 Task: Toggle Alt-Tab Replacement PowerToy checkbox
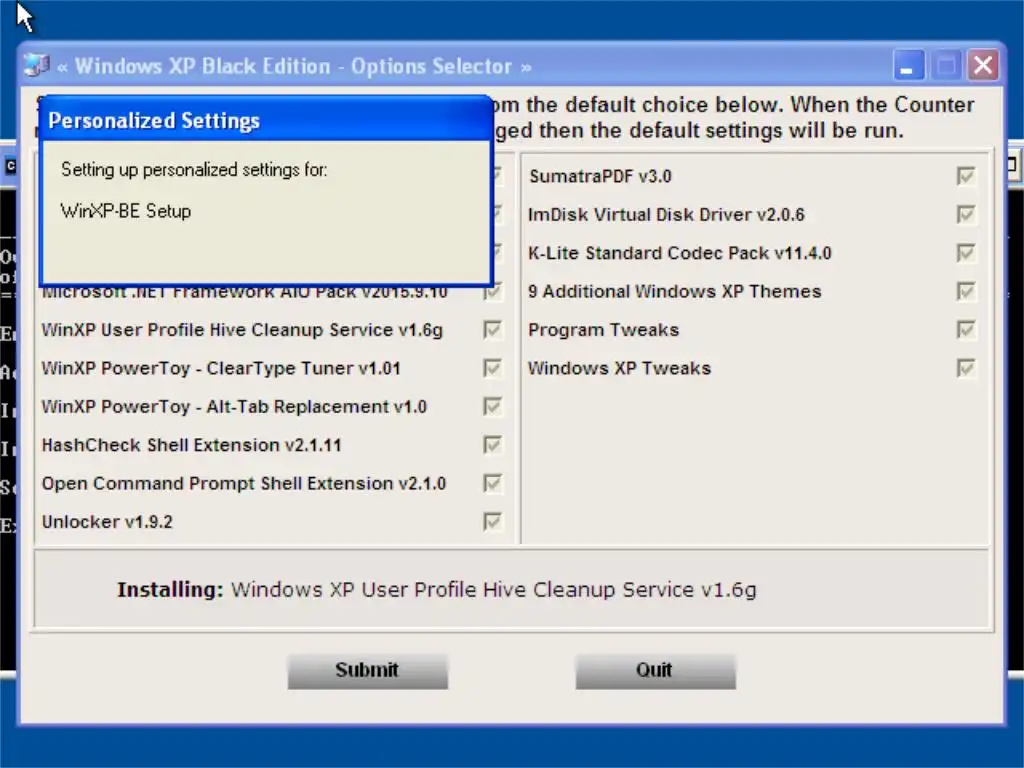coord(493,407)
